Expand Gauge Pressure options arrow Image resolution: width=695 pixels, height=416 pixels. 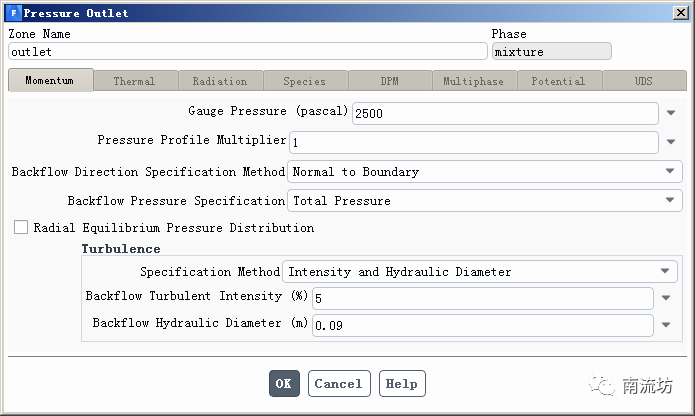tap(671, 114)
